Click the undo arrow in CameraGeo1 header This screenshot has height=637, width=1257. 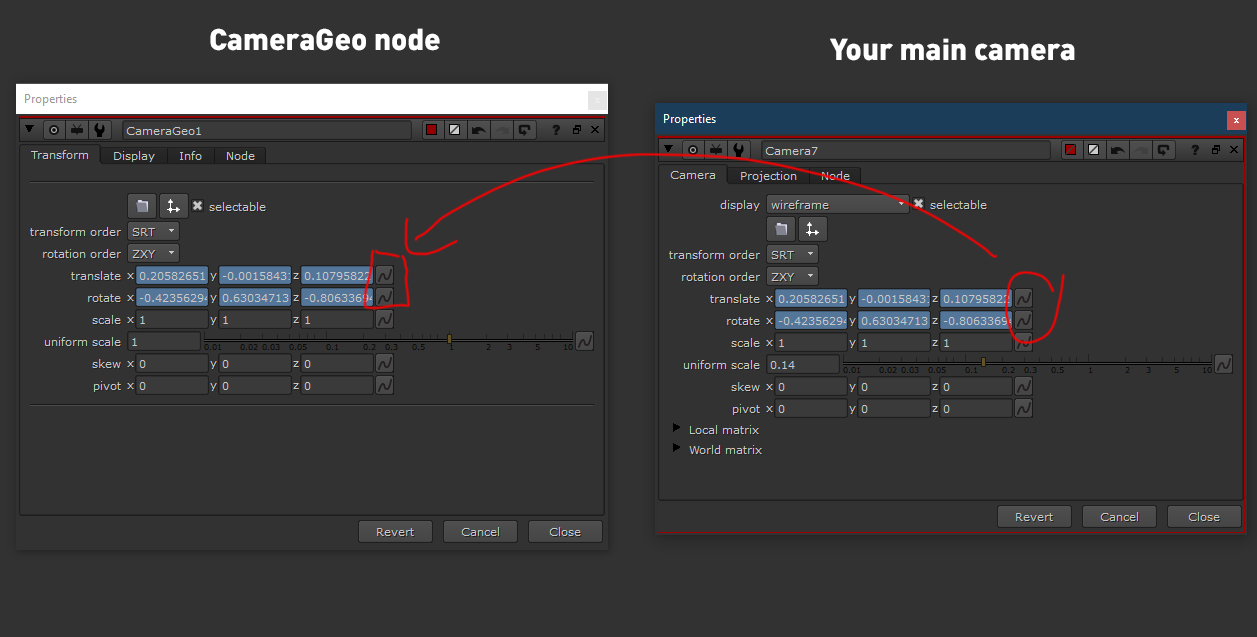click(479, 130)
